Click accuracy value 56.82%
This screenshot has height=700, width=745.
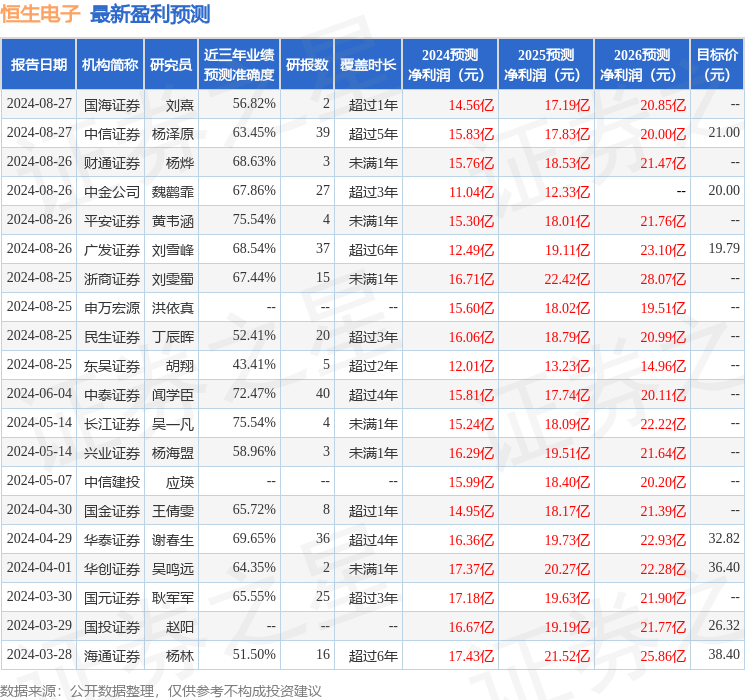(254, 104)
